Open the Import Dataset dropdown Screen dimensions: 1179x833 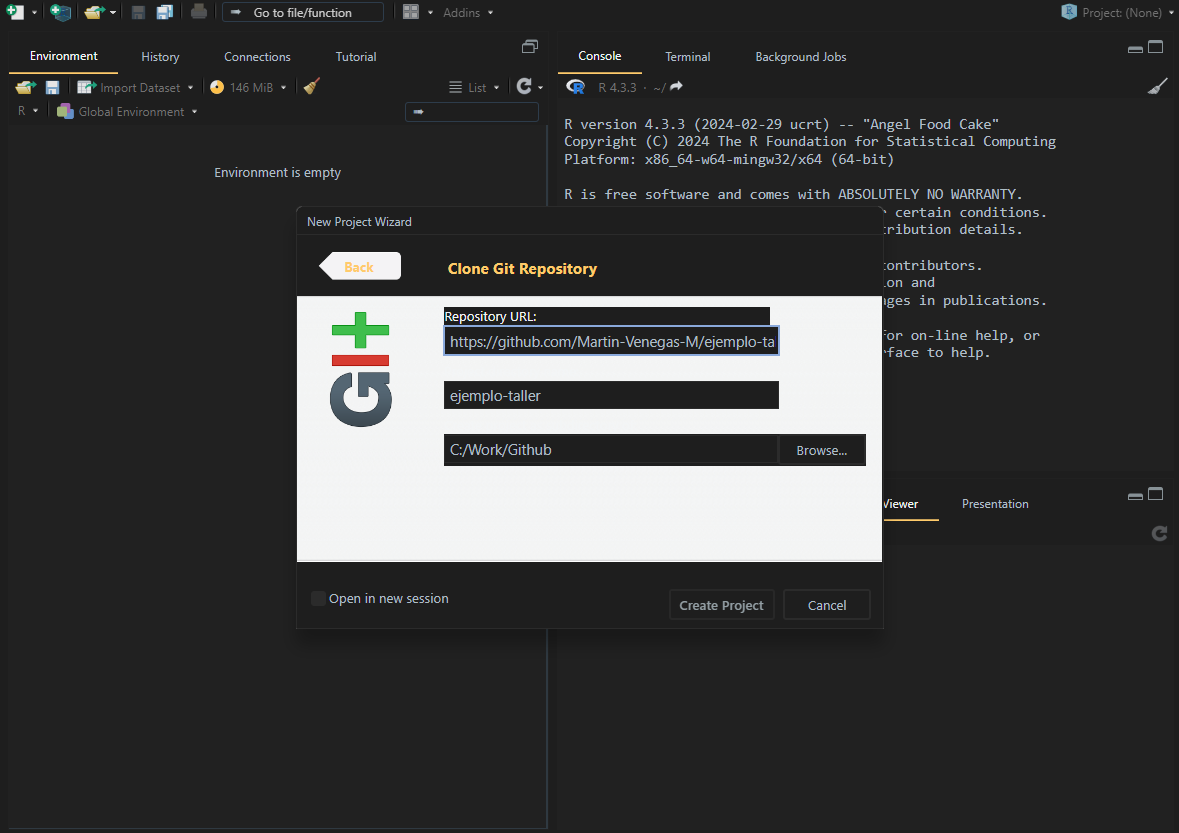pyautogui.click(x=135, y=87)
